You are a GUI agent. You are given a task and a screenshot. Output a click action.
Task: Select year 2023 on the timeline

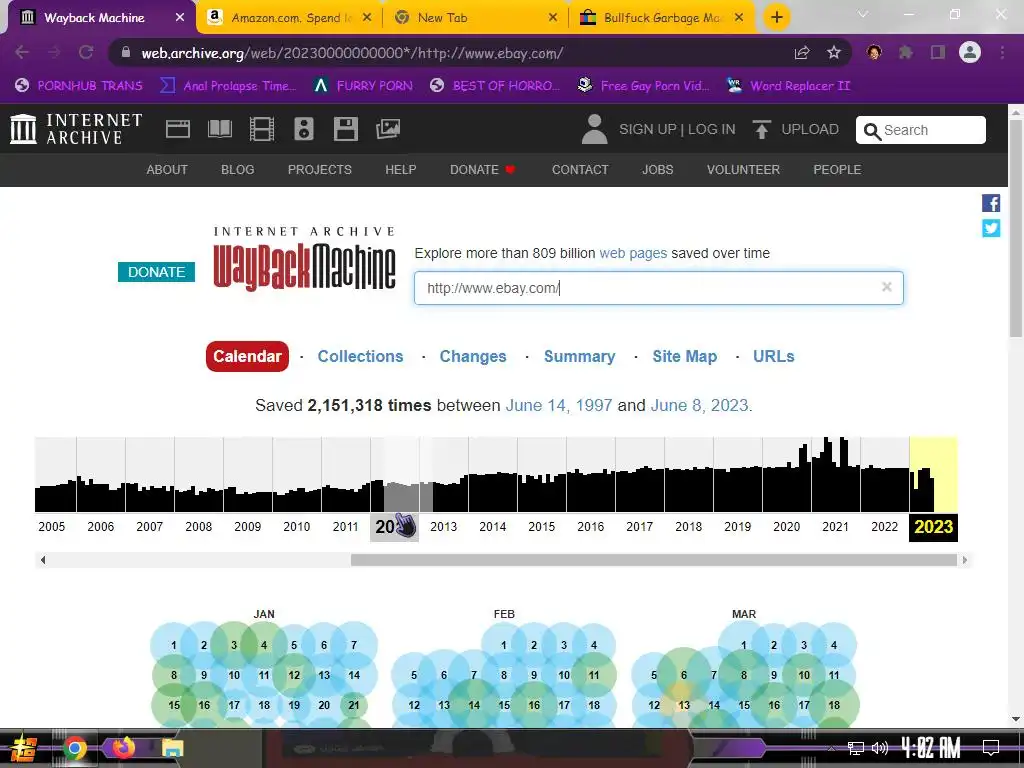(933, 526)
